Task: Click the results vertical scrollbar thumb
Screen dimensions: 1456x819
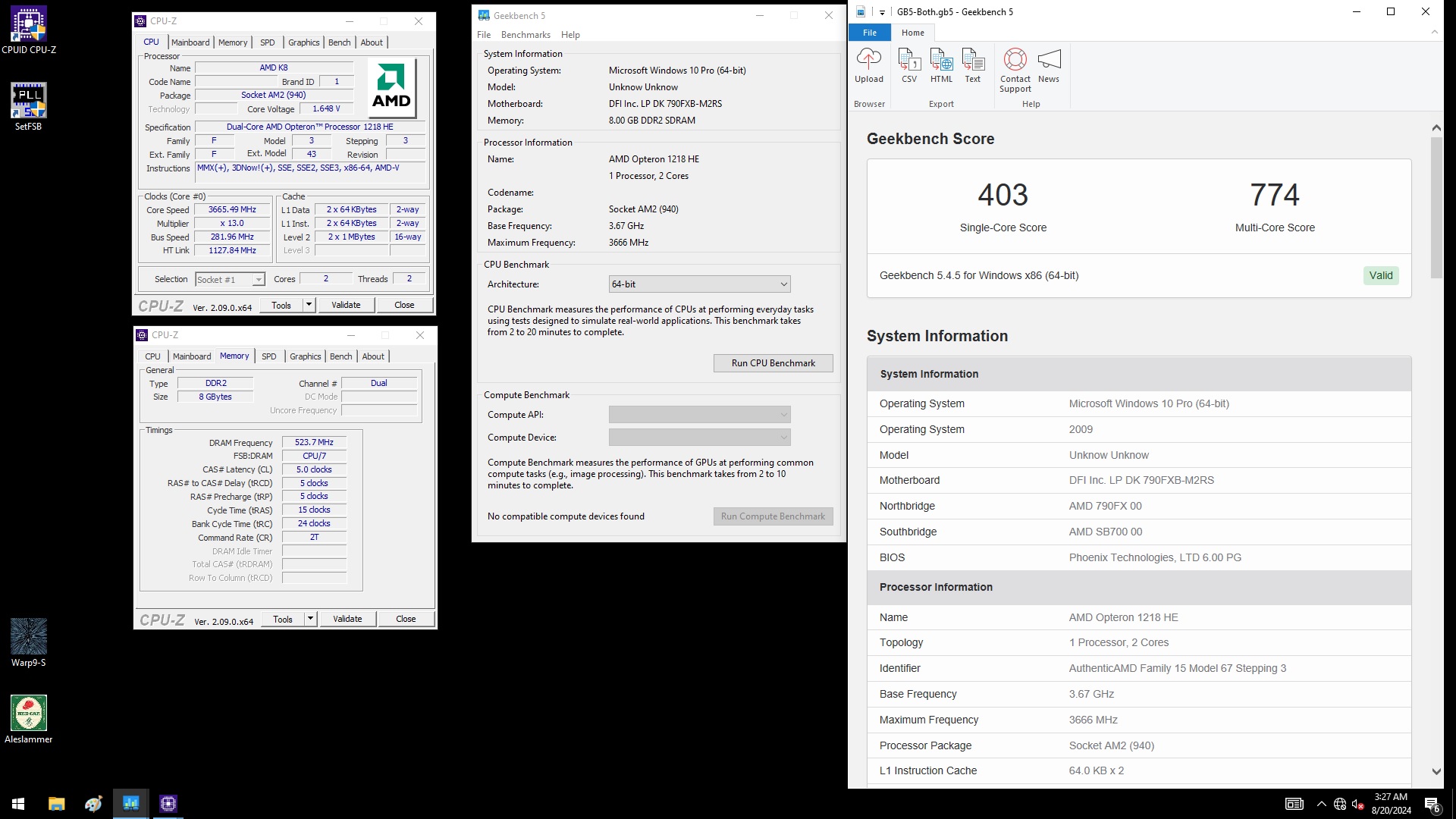Action: 1436,207
